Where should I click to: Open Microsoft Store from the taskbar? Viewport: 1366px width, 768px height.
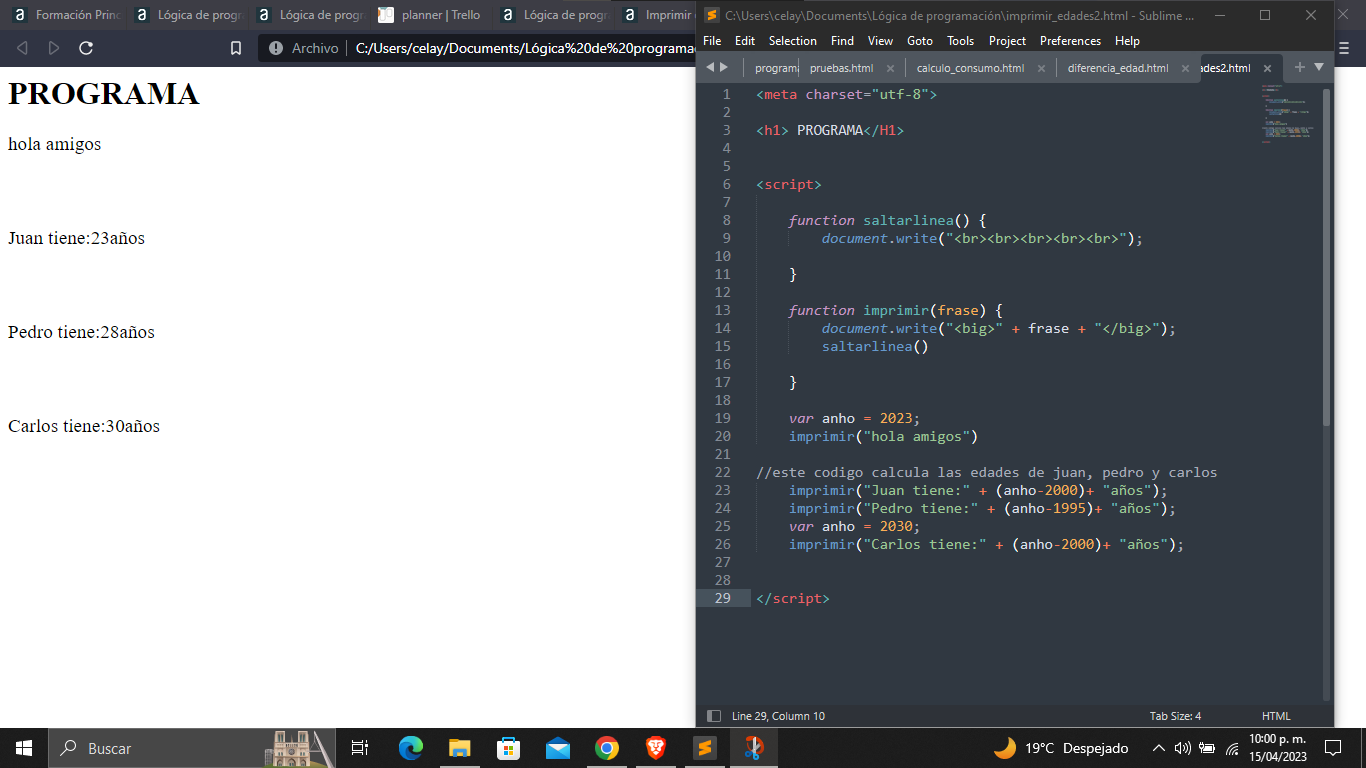(508, 748)
